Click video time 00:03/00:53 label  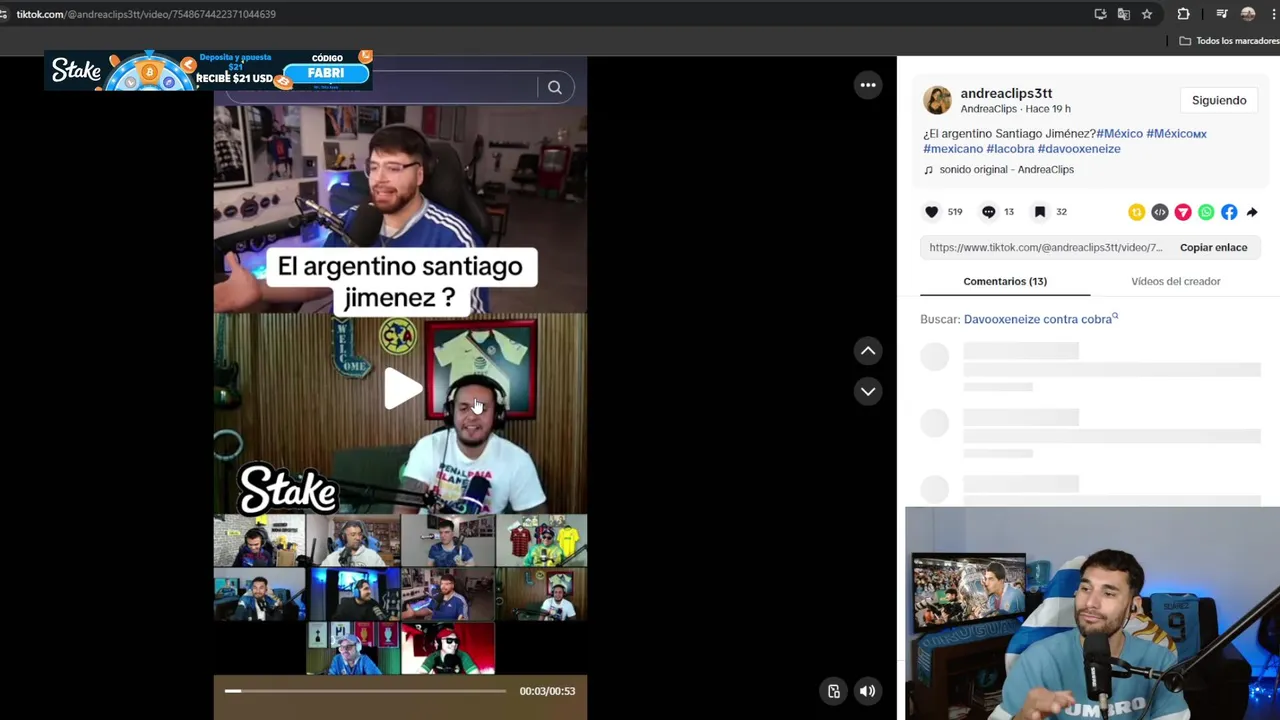pyautogui.click(x=547, y=691)
